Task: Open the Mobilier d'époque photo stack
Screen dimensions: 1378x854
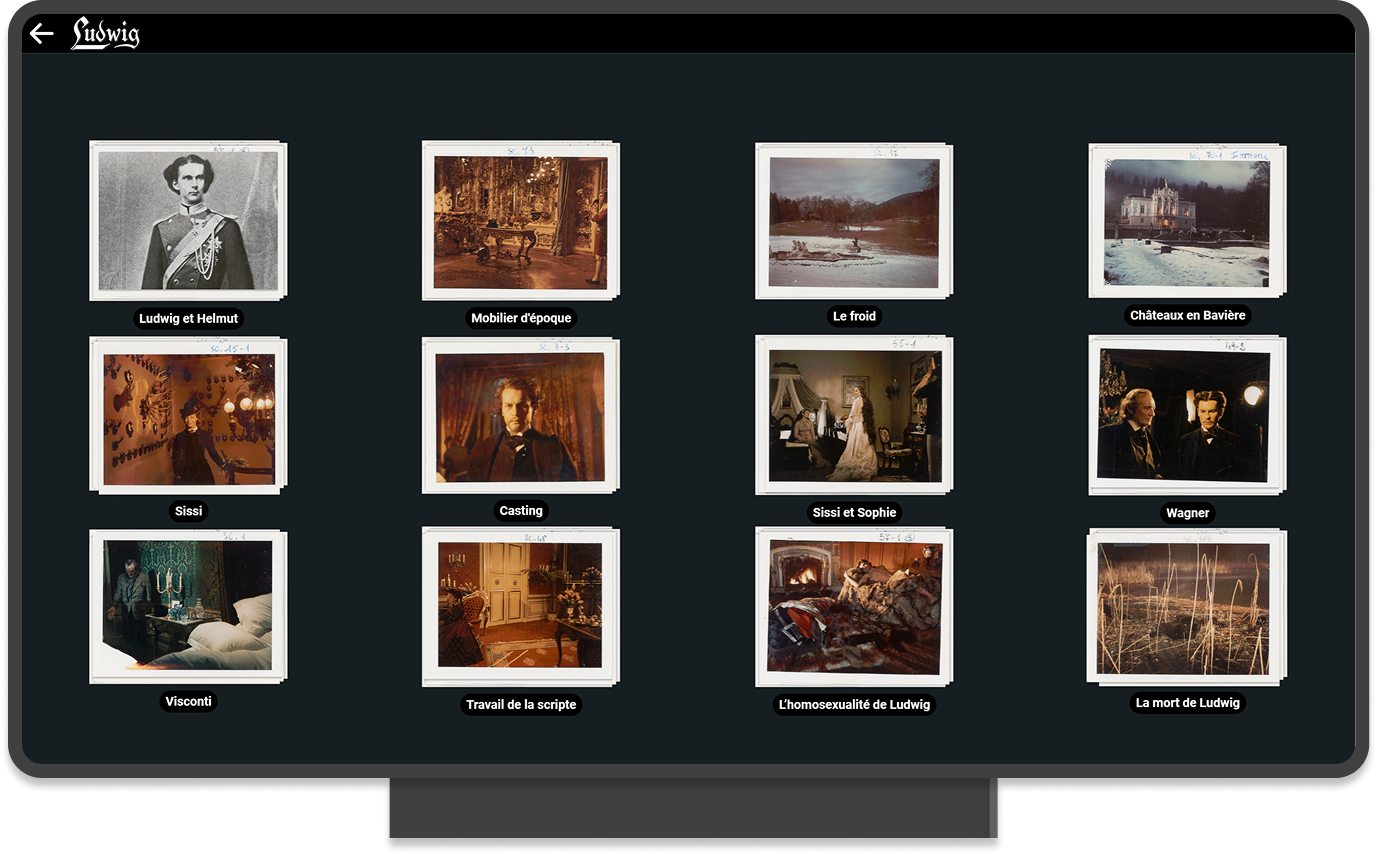Action: click(520, 220)
